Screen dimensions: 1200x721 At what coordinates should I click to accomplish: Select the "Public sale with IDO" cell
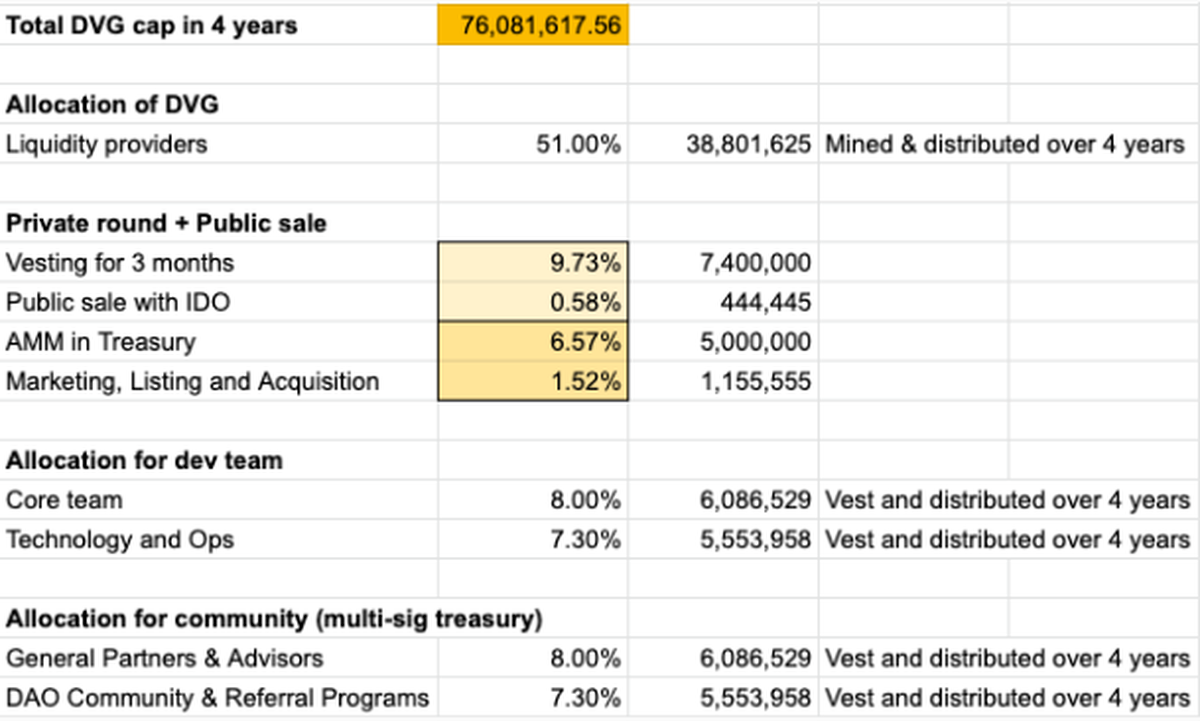[x=118, y=302]
